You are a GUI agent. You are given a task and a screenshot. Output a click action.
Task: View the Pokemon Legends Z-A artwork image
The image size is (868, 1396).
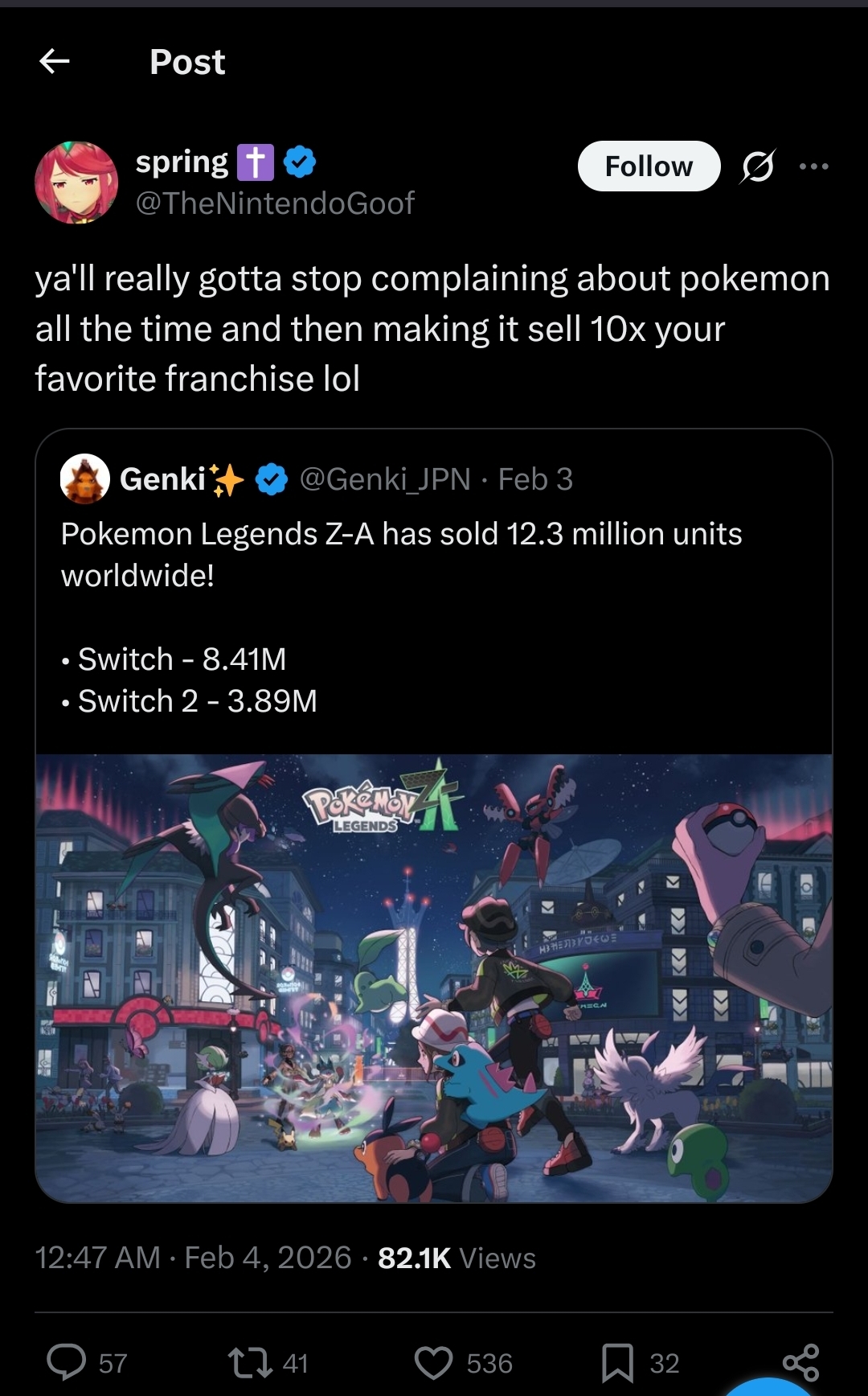click(434, 977)
